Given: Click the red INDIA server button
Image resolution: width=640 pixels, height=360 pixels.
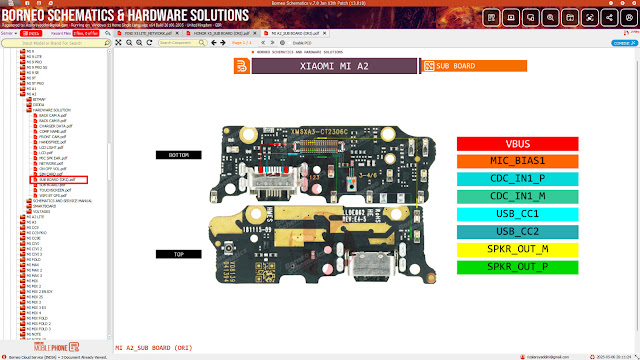Looking at the screenshot, I should point(31,33).
